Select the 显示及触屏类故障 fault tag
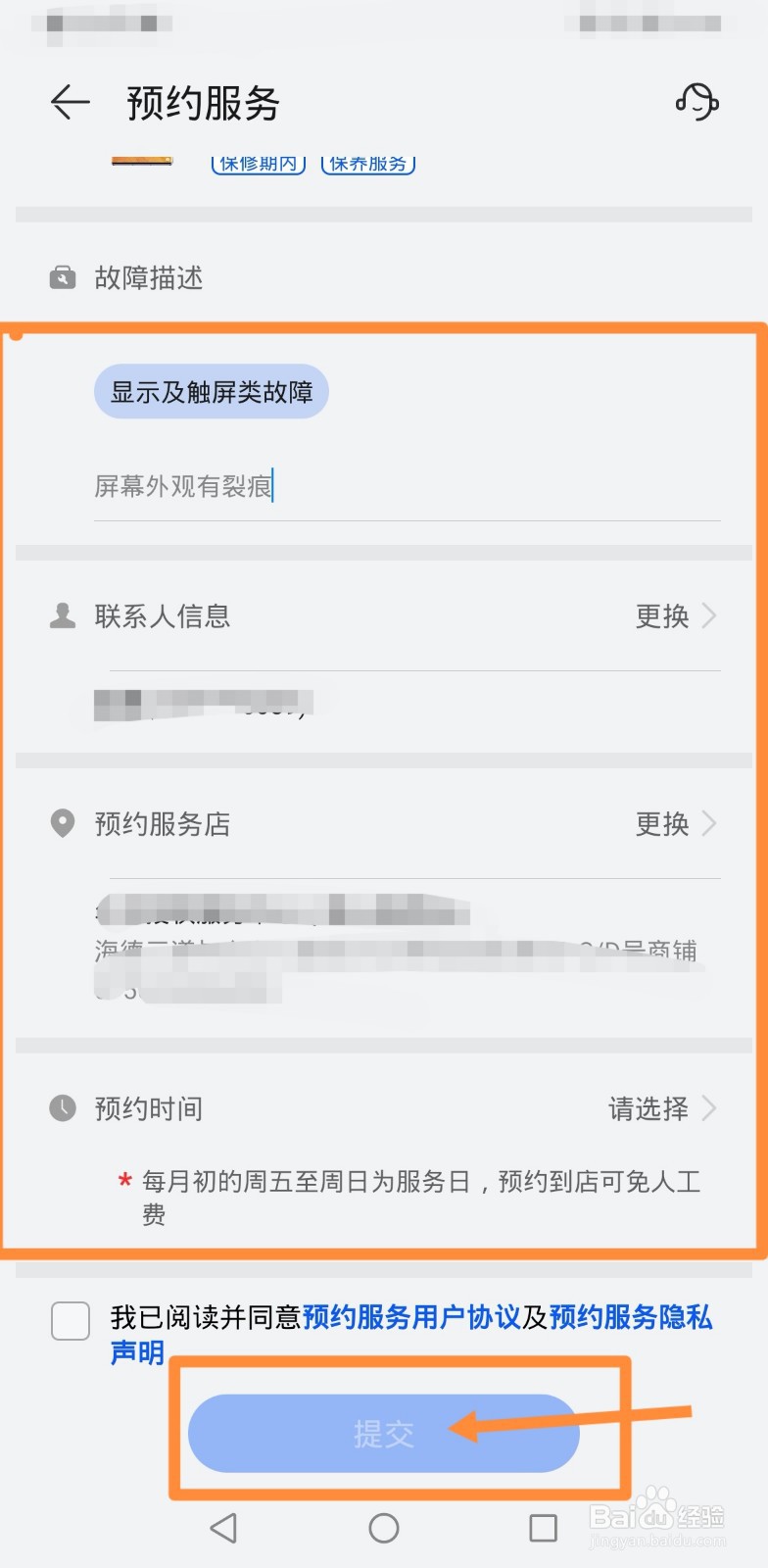The height and width of the screenshot is (1568, 768). (212, 392)
